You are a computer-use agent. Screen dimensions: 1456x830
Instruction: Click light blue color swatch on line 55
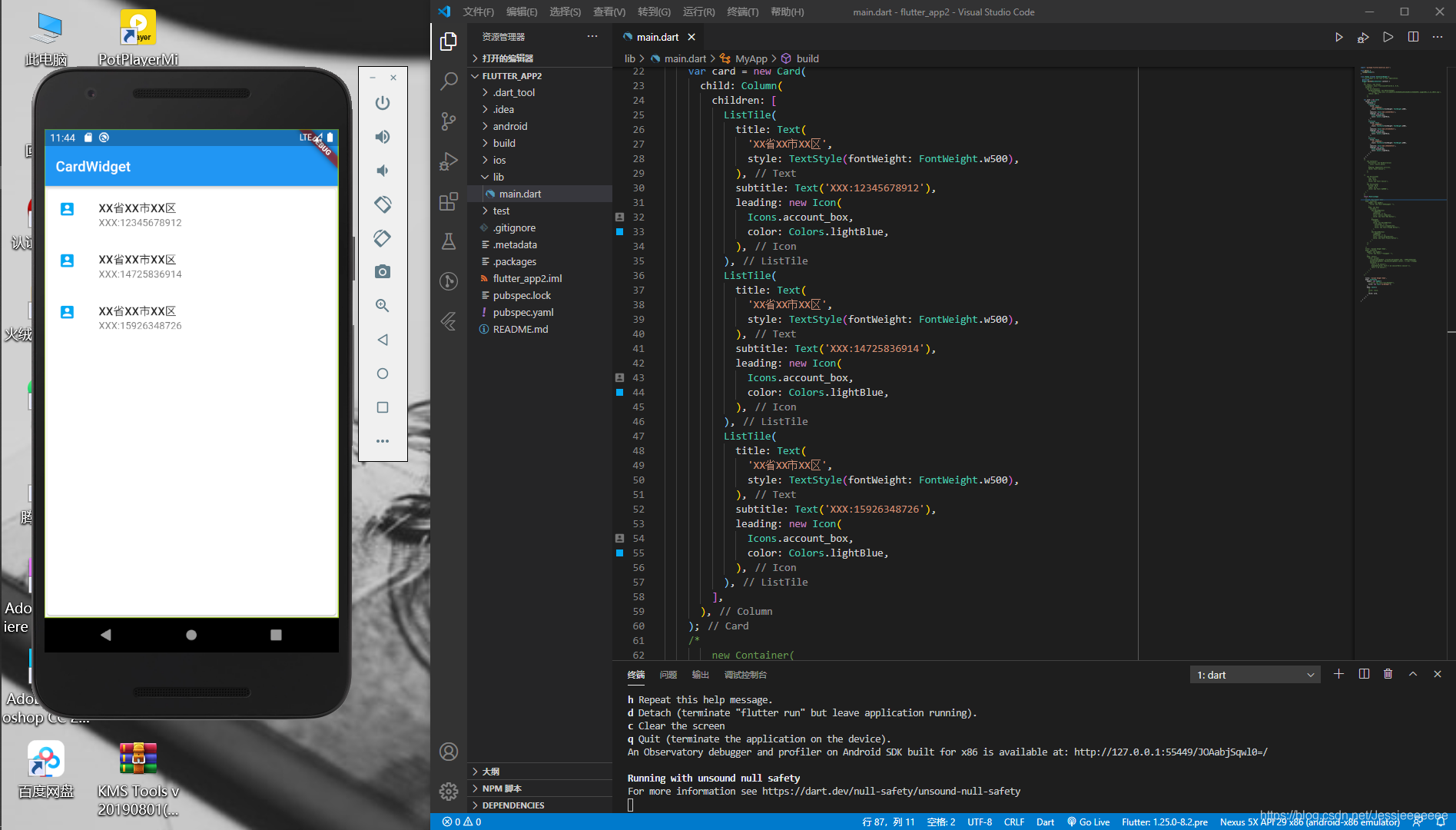click(620, 553)
